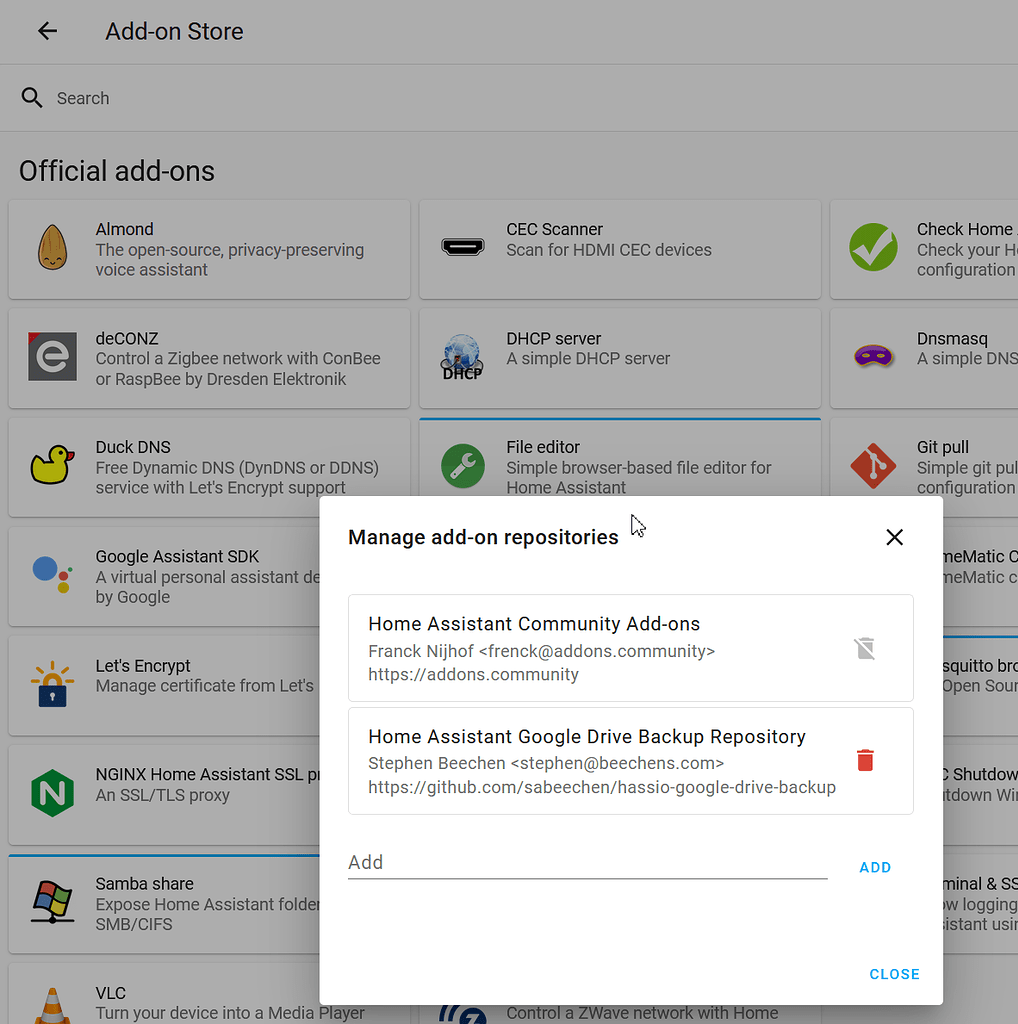The height and width of the screenshot is (1024, 1018).
Task: Open the NGINX hexagon icon
Action: pos(52,793)
